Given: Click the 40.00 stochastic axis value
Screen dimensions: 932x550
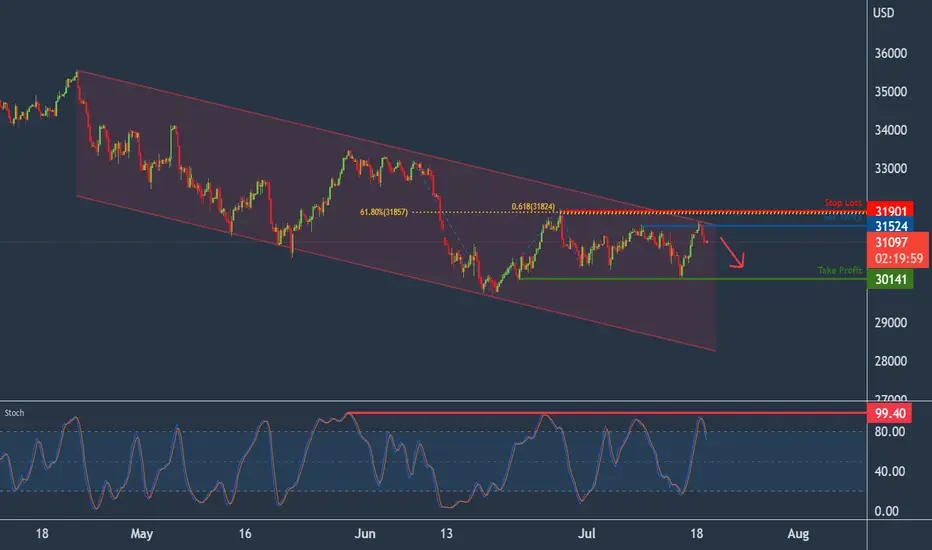Looking at the screenshot, I should (890, 472).
